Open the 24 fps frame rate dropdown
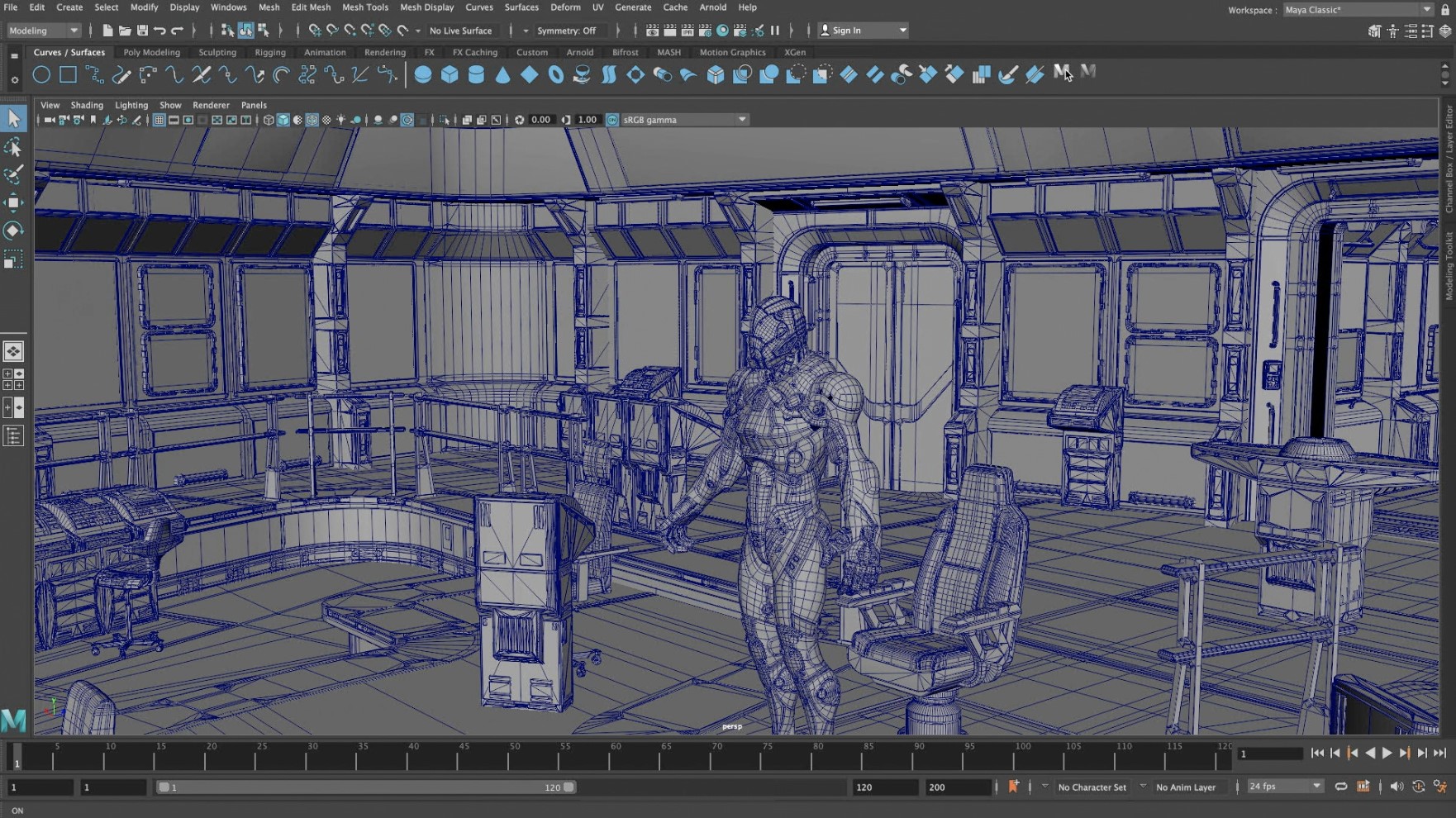1456x818 pixels. click(1285, 787)
